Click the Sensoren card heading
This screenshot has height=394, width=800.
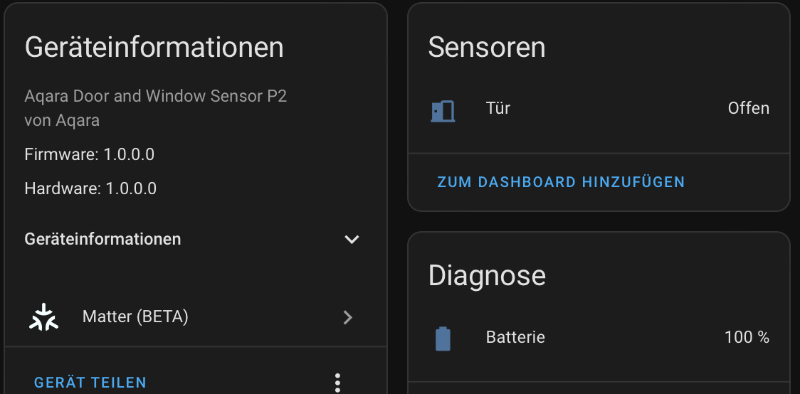click(x=487, y=47)
